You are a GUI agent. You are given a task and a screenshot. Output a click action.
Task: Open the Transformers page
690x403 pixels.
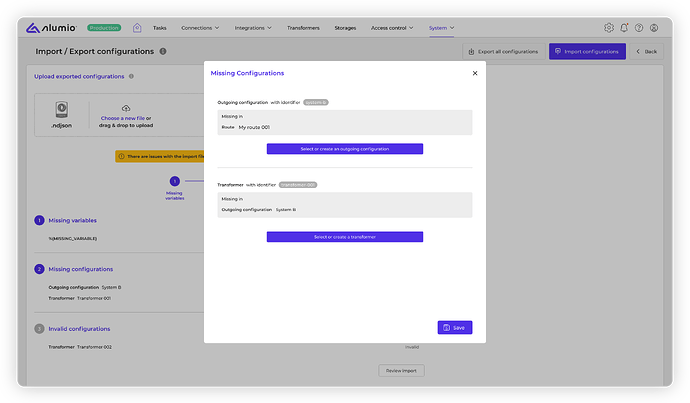click(303, 28)
